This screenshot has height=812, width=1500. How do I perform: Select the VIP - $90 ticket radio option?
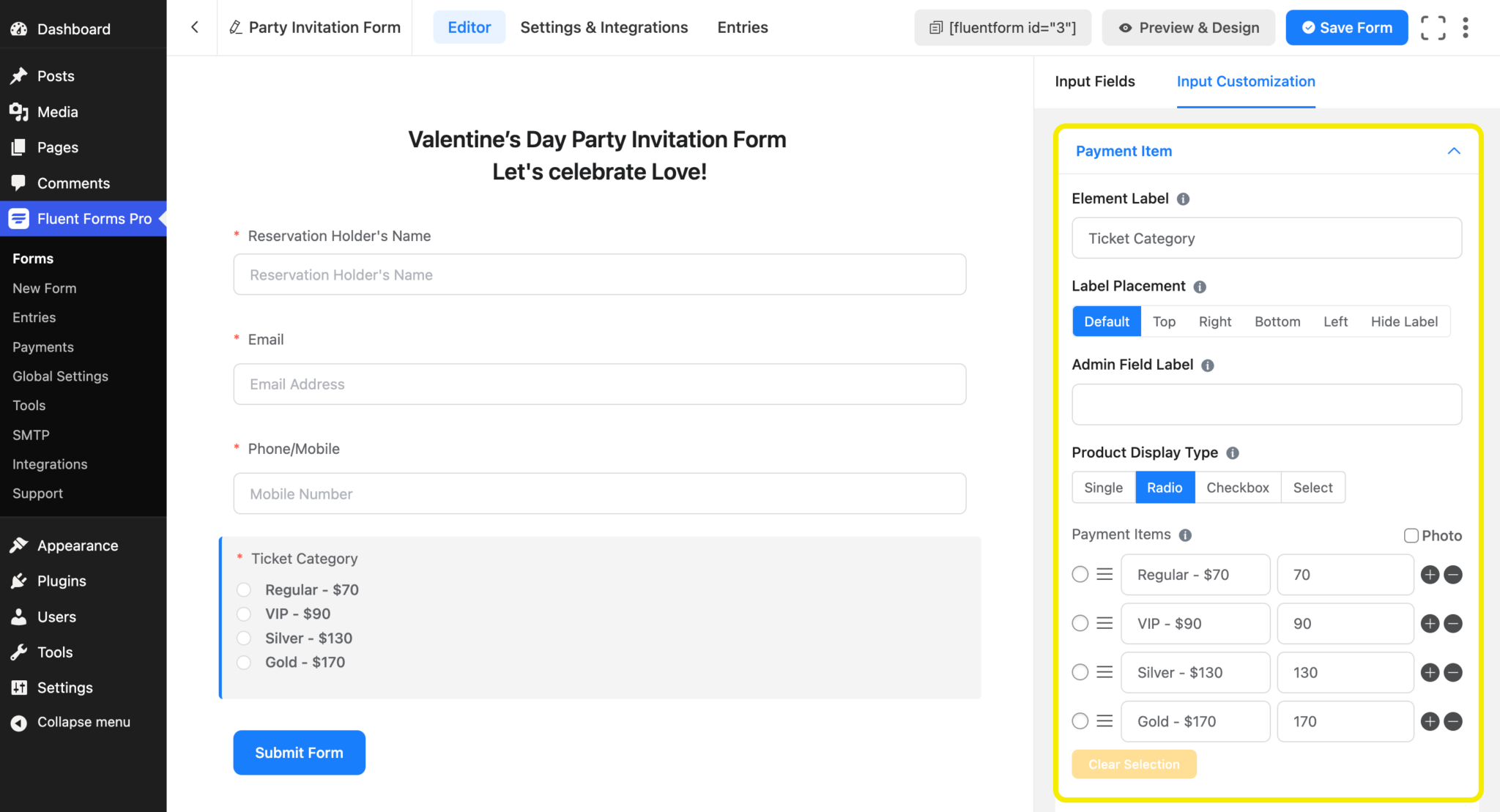tap(244, 614)
